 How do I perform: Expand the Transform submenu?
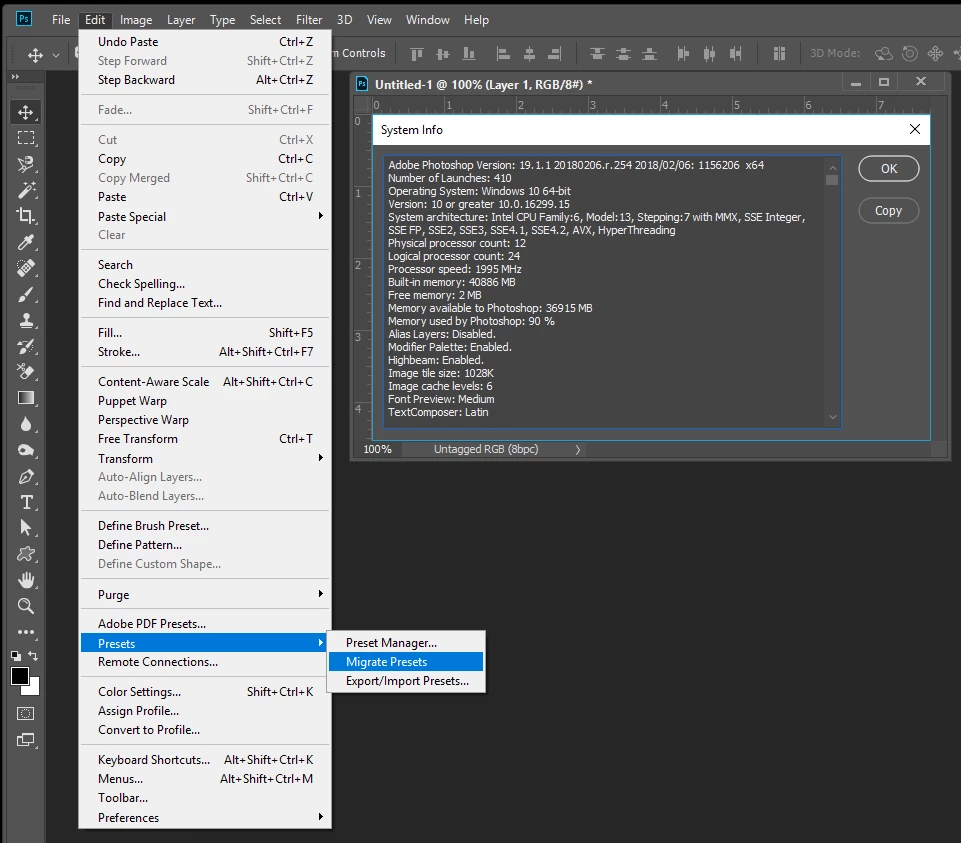click(x=205, y=459)
